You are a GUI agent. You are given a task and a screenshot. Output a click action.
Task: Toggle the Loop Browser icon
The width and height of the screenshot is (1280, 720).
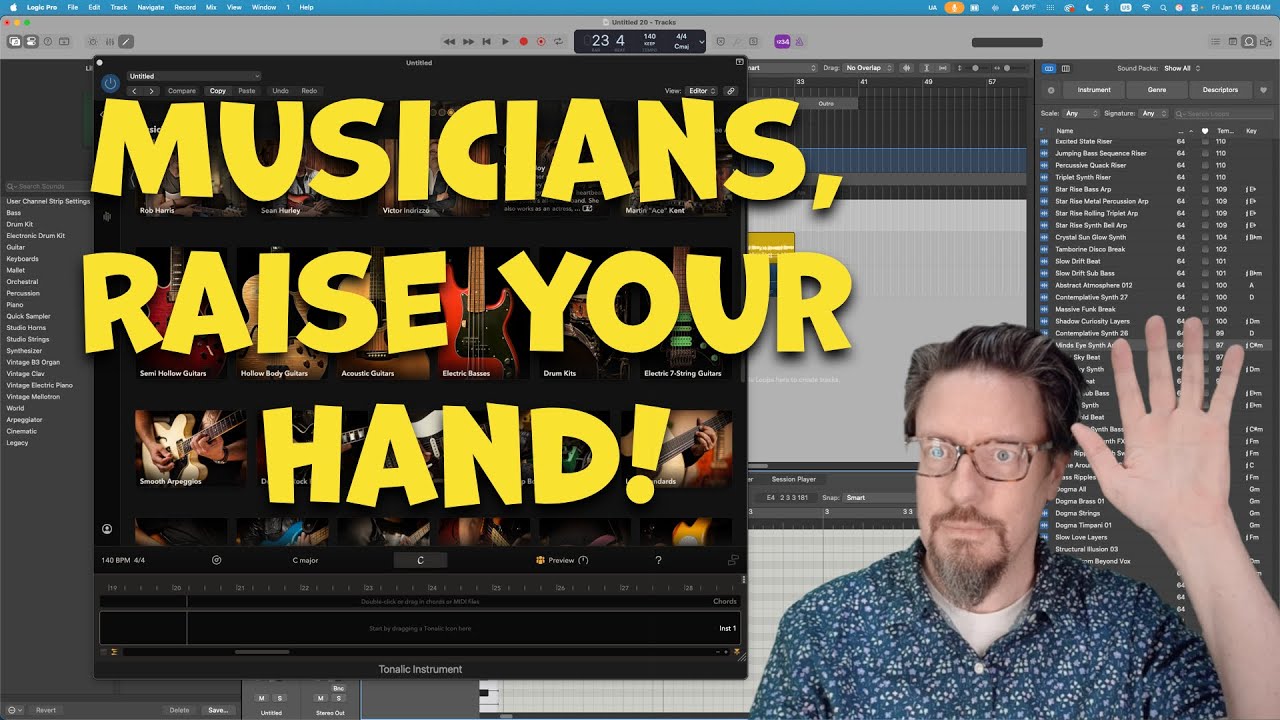click(x=1249, y=41)
